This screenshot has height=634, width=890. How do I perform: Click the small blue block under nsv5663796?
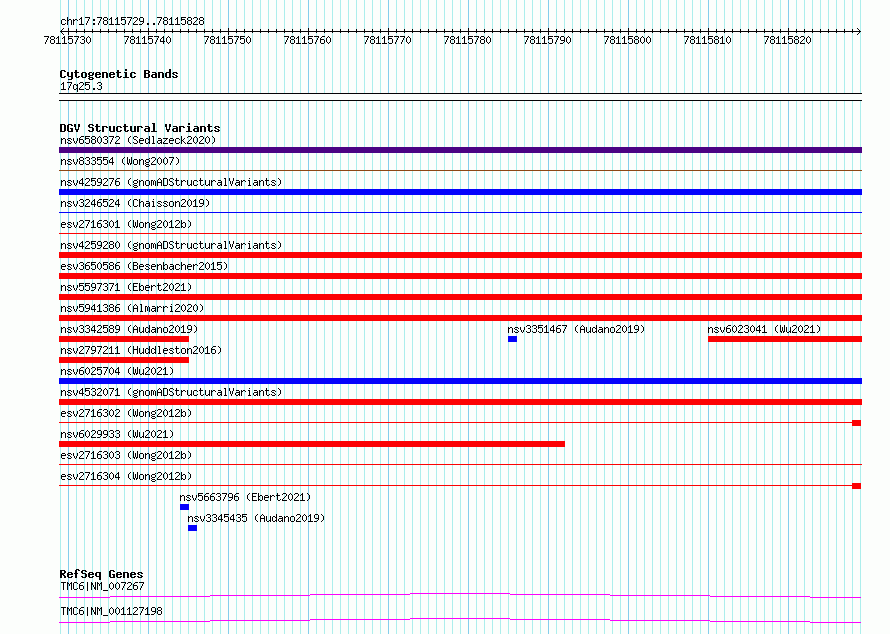(184, 507)
